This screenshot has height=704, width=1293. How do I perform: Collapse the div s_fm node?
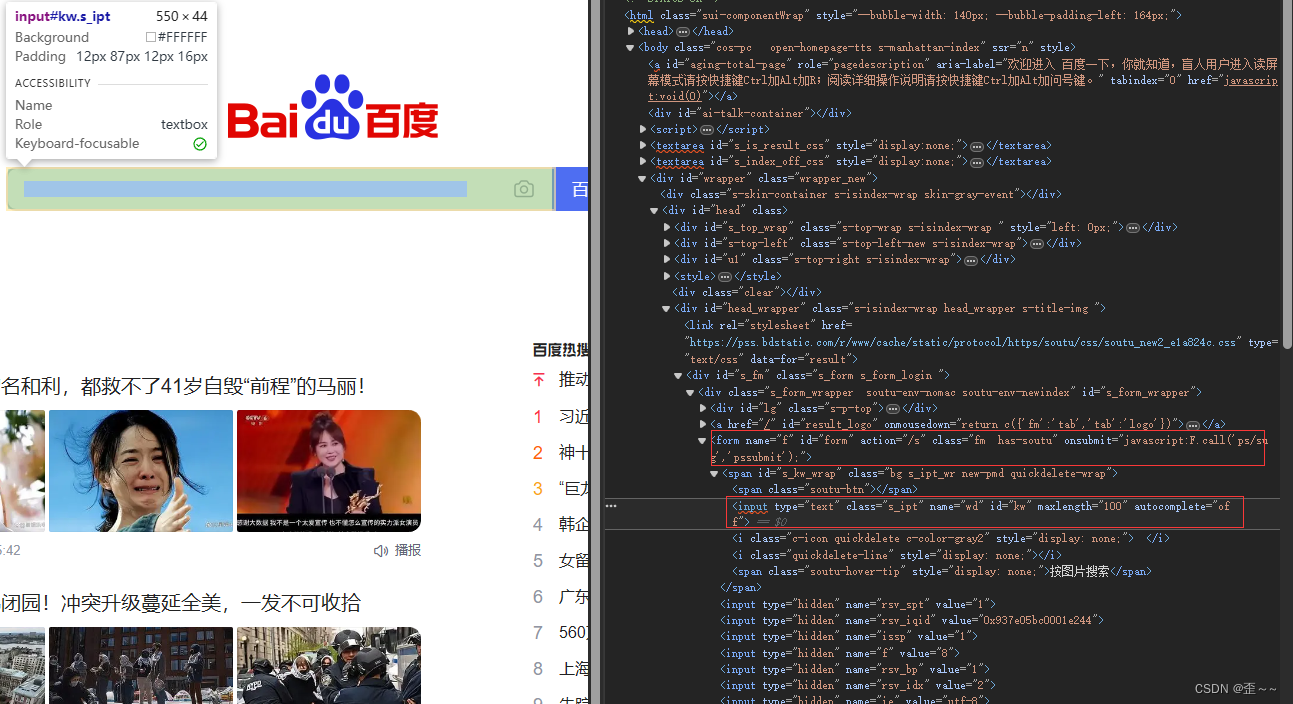(x=679, y=376)
